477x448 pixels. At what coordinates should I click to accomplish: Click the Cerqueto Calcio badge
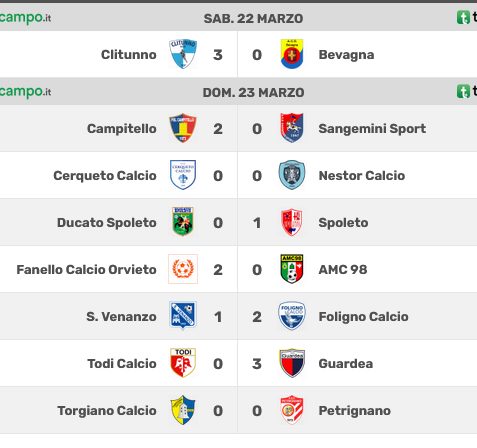[x=183, y=175]
